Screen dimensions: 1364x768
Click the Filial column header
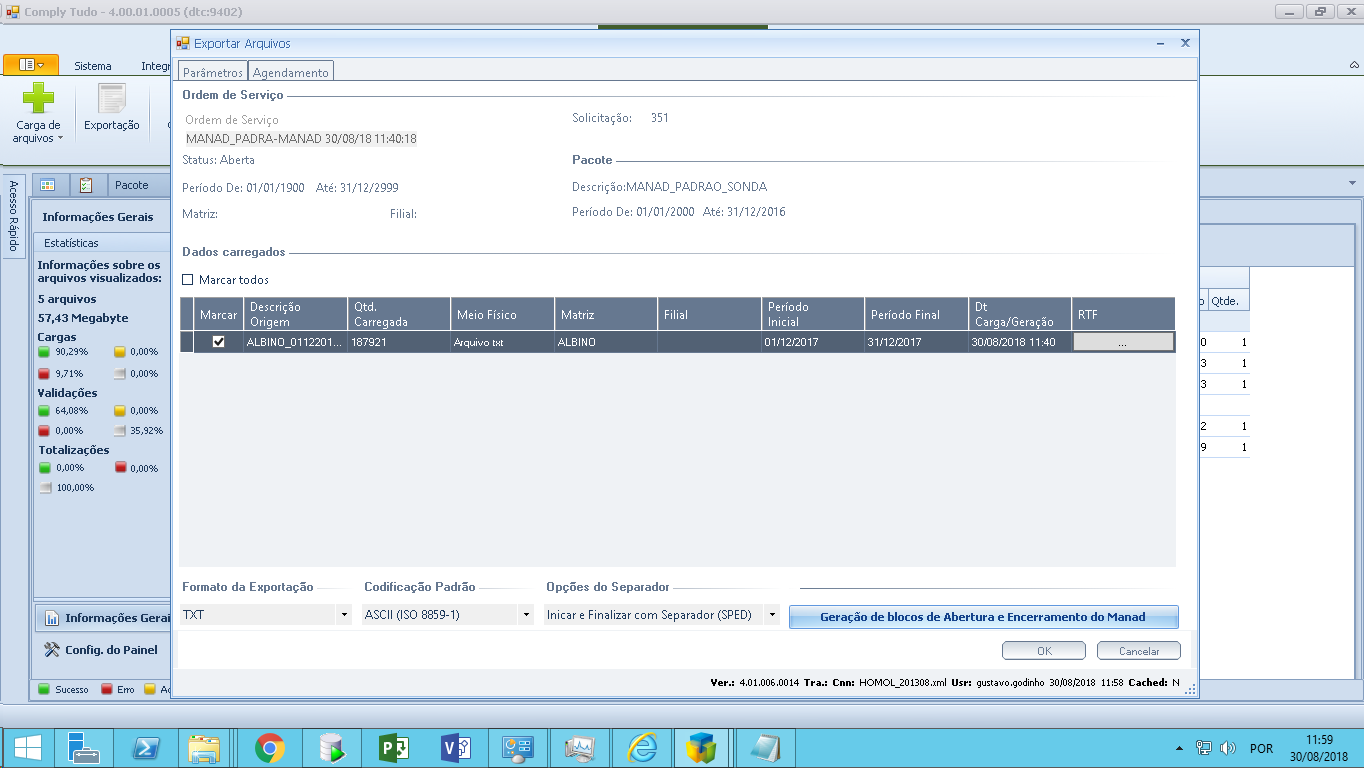(x=709, y=314)
